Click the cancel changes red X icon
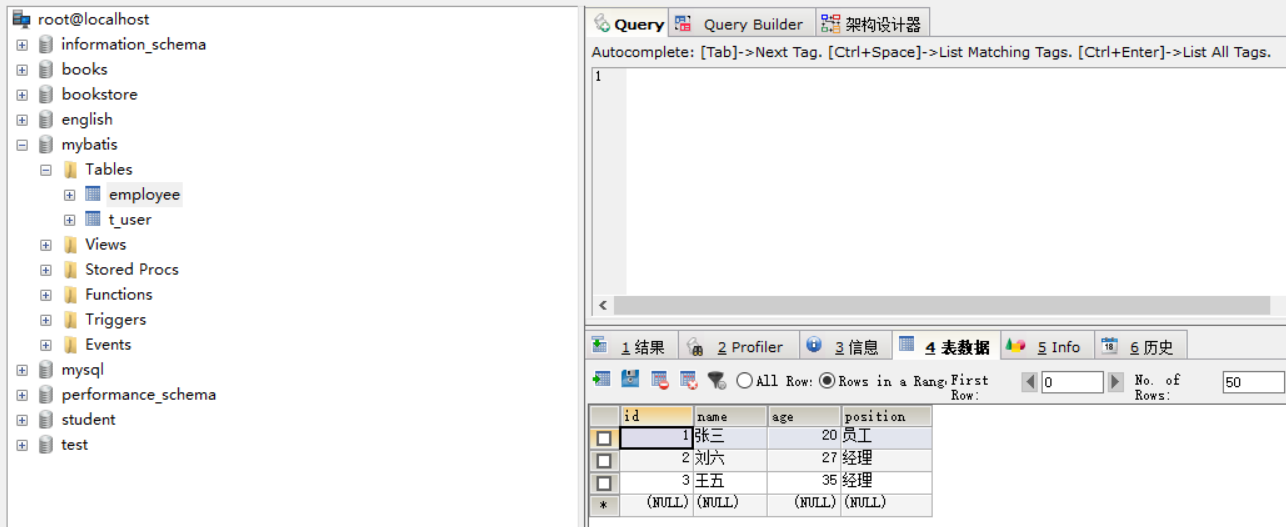This screenshot has width=1286, height=527. tap(688, 380)
